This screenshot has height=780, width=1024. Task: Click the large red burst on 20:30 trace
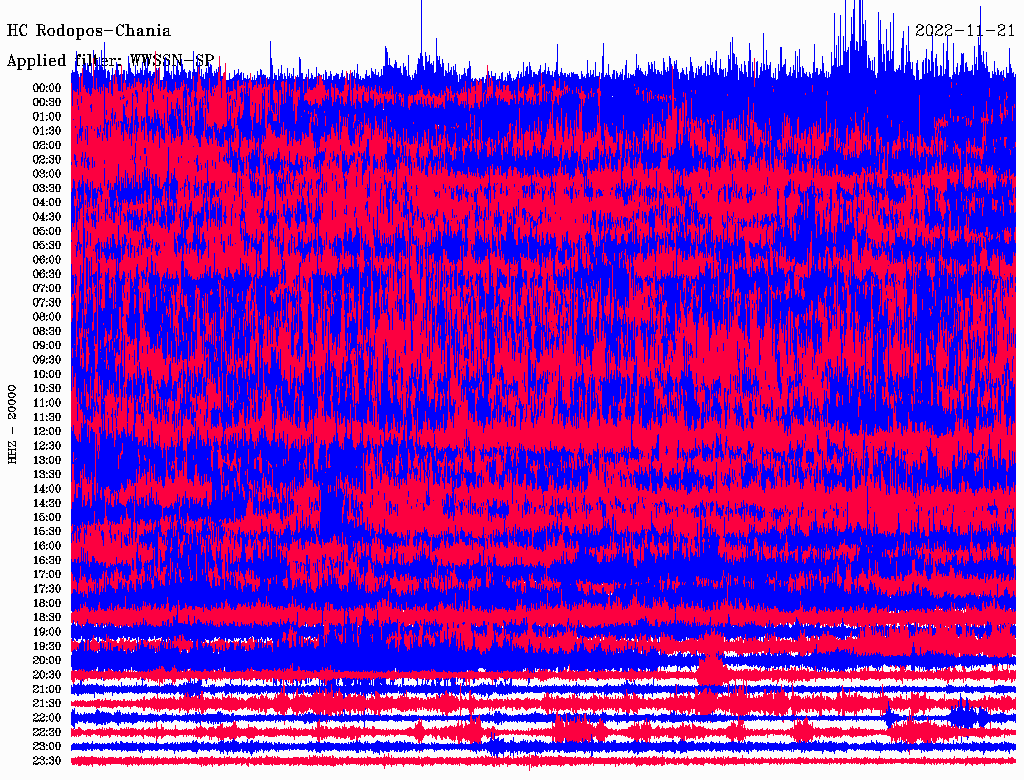pos(711,668)
